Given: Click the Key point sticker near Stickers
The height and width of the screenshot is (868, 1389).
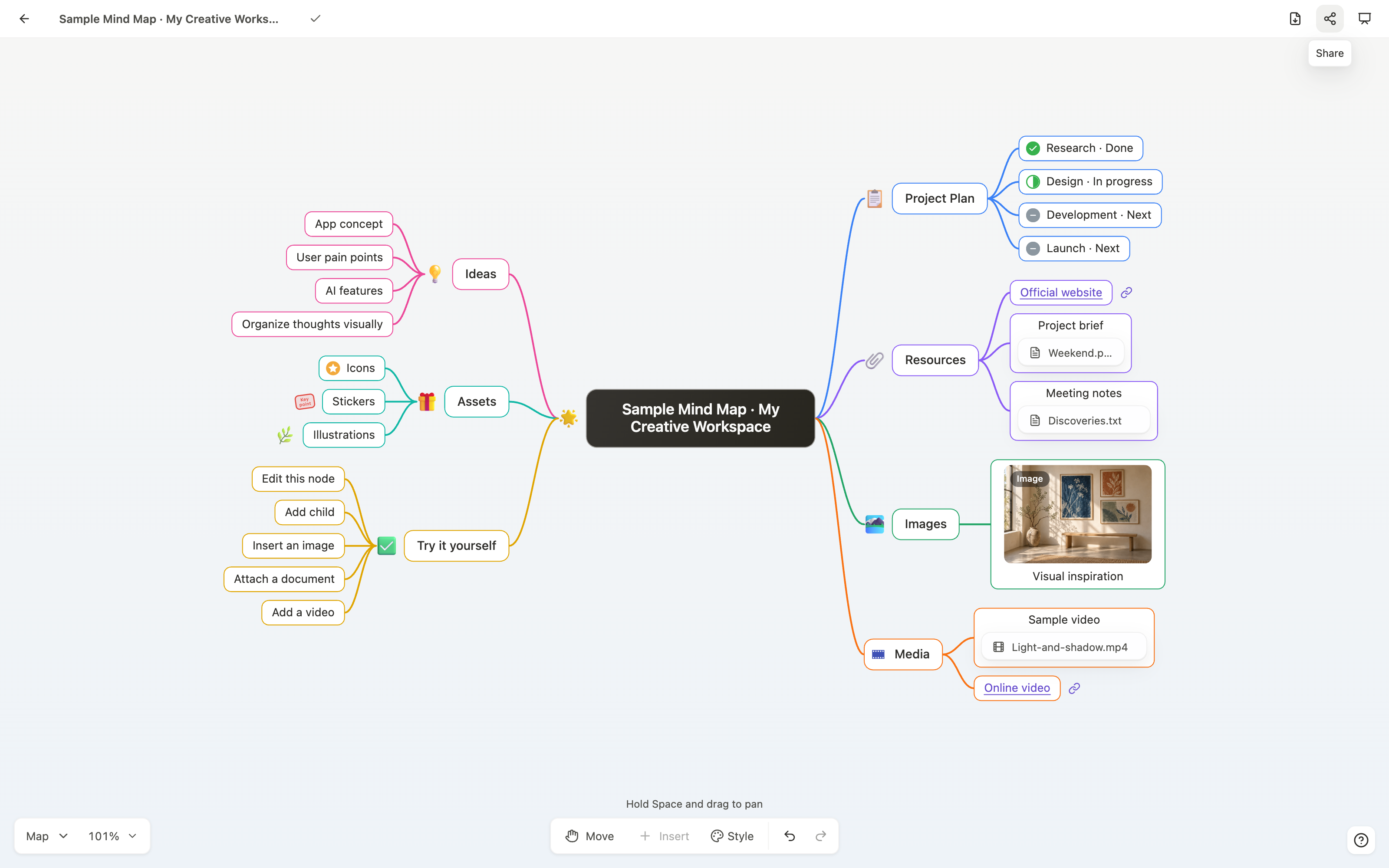Looking at the screenshot, I should pyautogui.click(x=304, y=401).
